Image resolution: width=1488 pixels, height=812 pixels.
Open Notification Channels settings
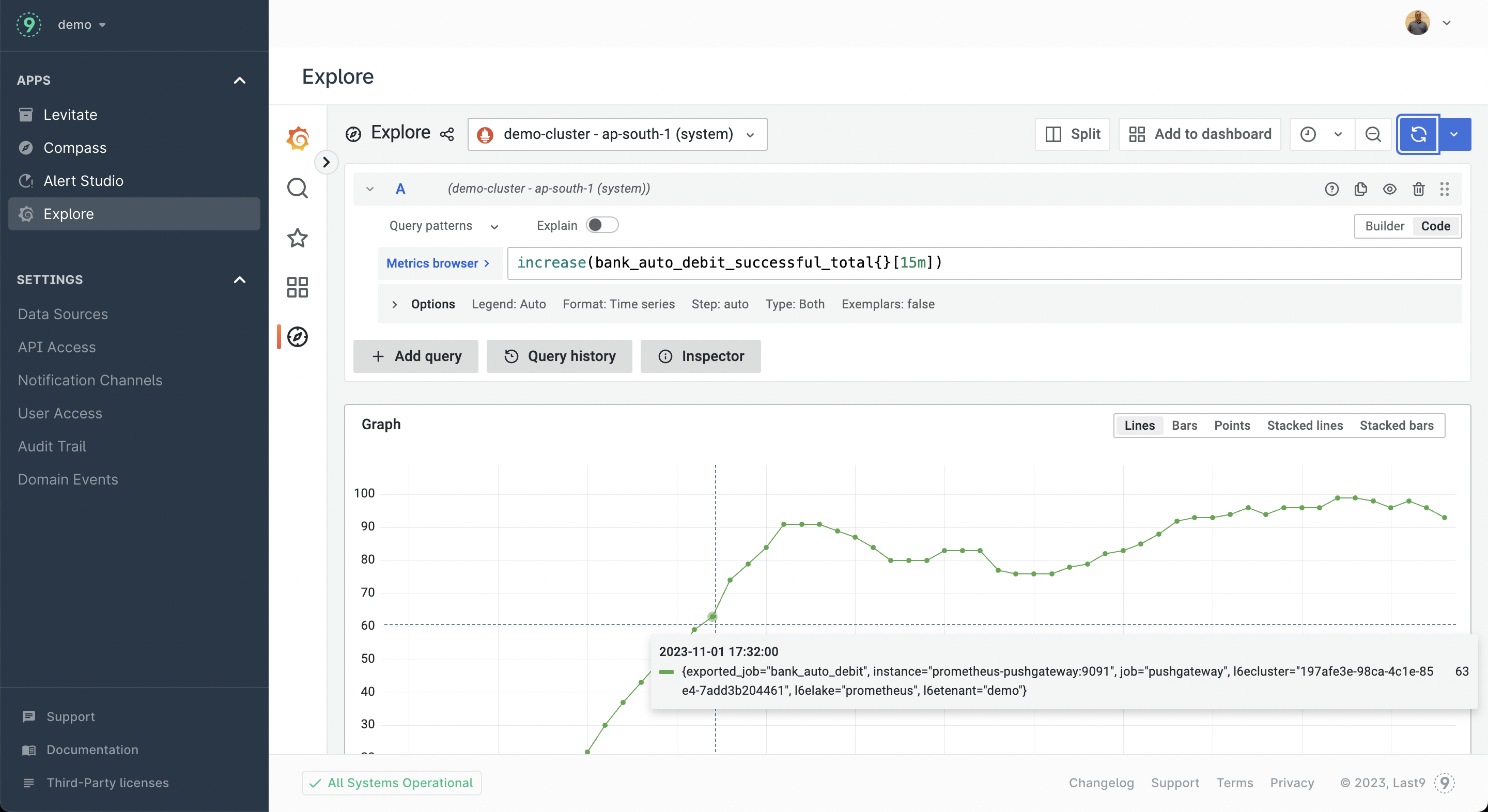coord(89,380)
